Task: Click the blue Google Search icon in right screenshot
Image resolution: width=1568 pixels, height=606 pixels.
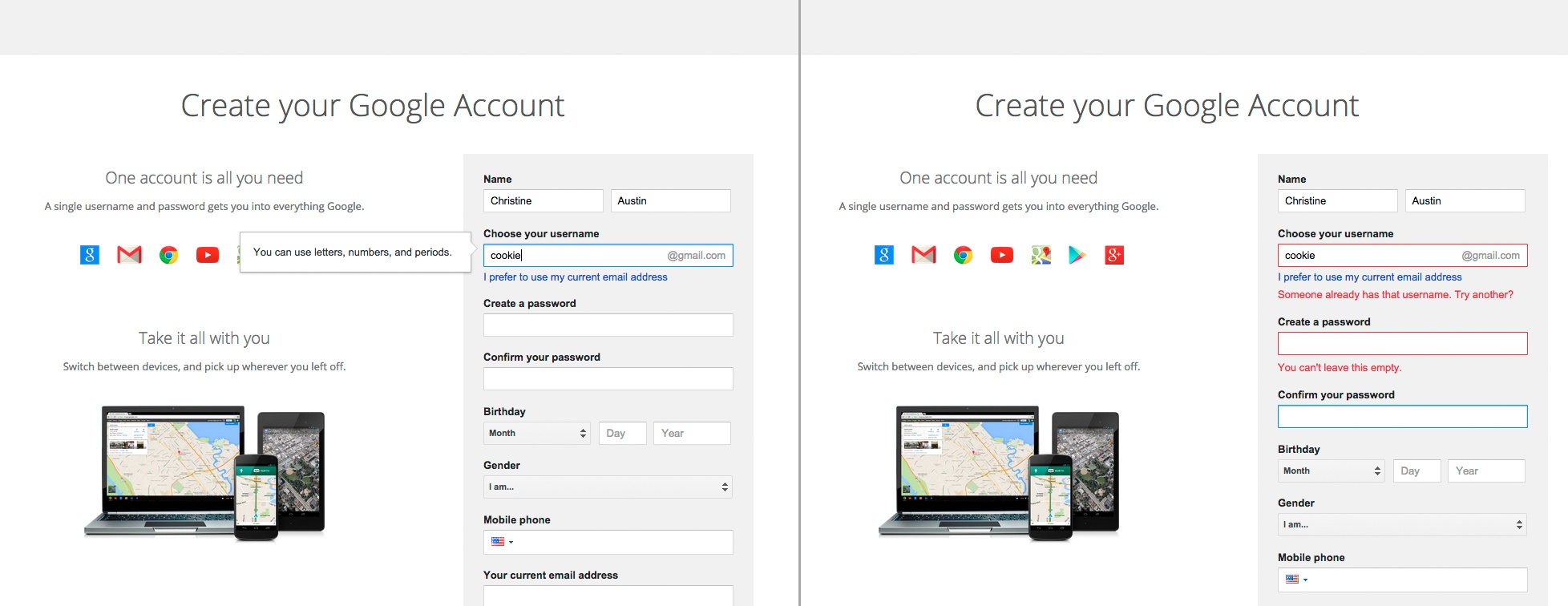Action: point(884,255)
